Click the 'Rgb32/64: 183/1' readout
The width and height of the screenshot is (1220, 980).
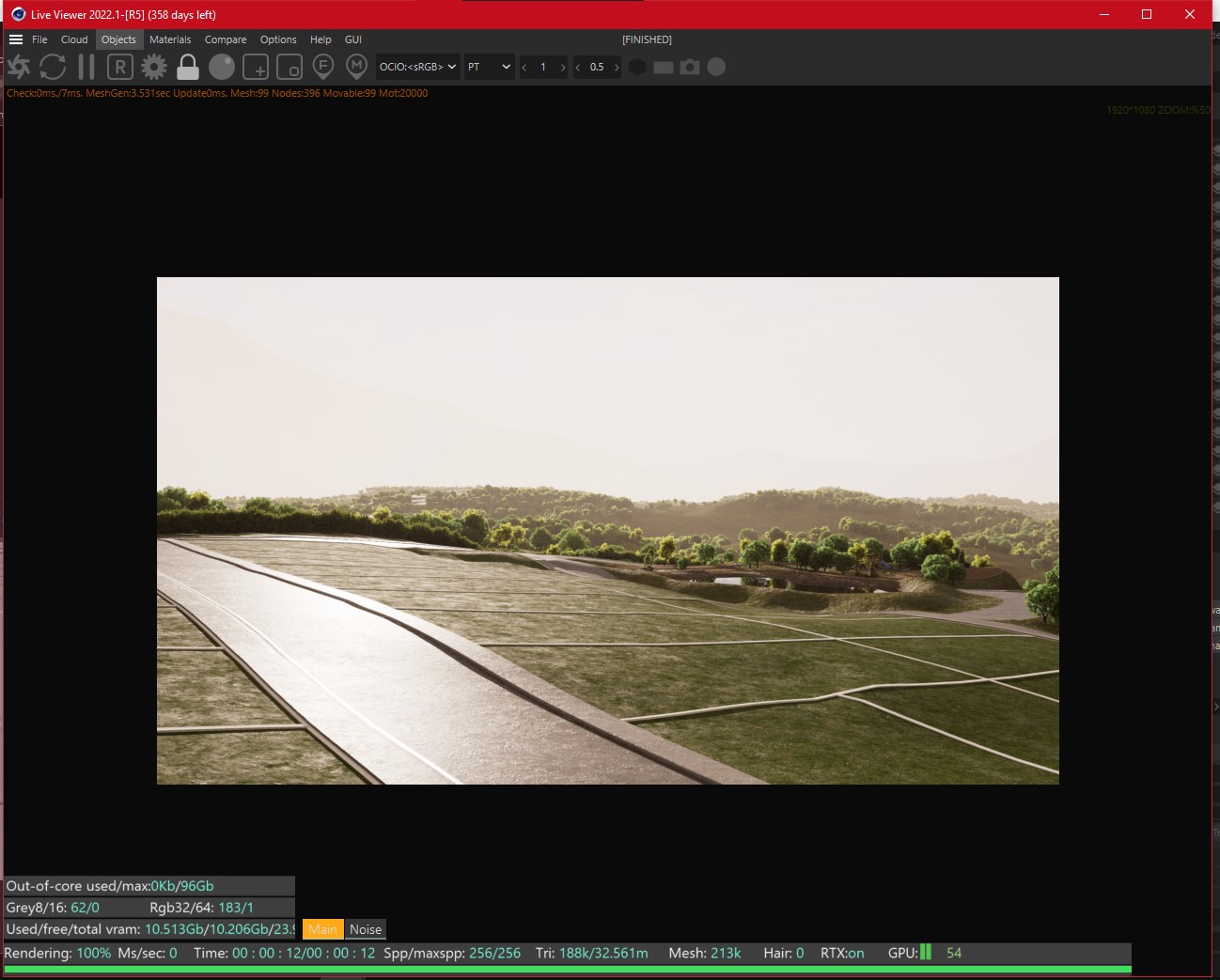[202, 908]
